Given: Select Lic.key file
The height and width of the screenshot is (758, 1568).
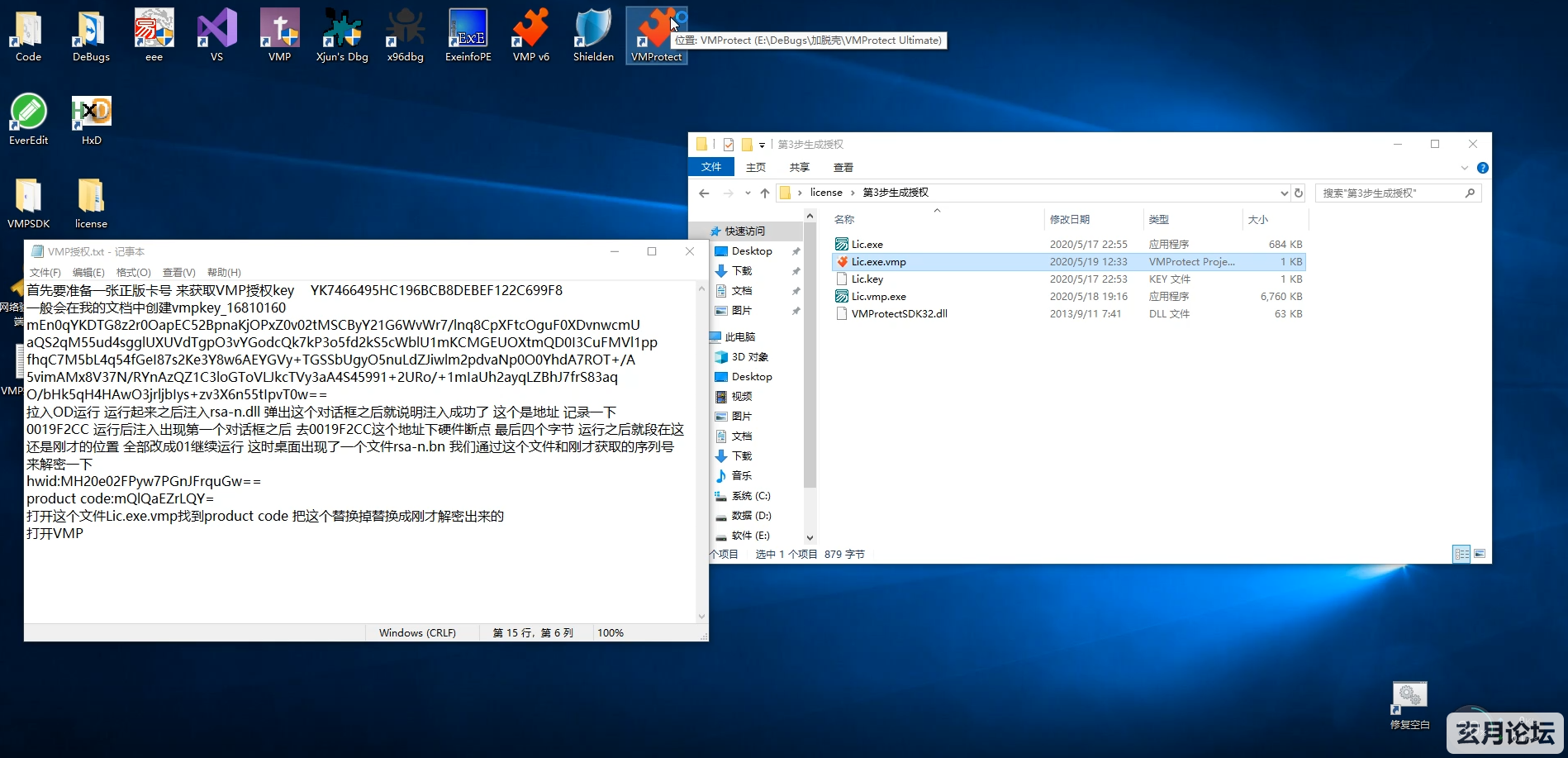Looking at the screenshot, I should point(1069,279).
